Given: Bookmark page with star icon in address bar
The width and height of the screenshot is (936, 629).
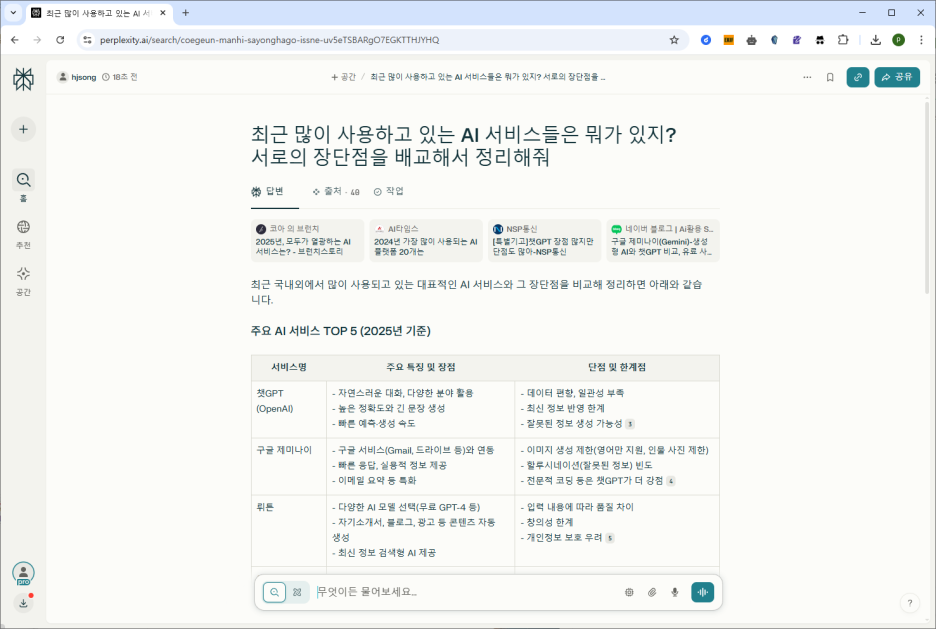Looking at the screenshot, I should pos(674,40).
